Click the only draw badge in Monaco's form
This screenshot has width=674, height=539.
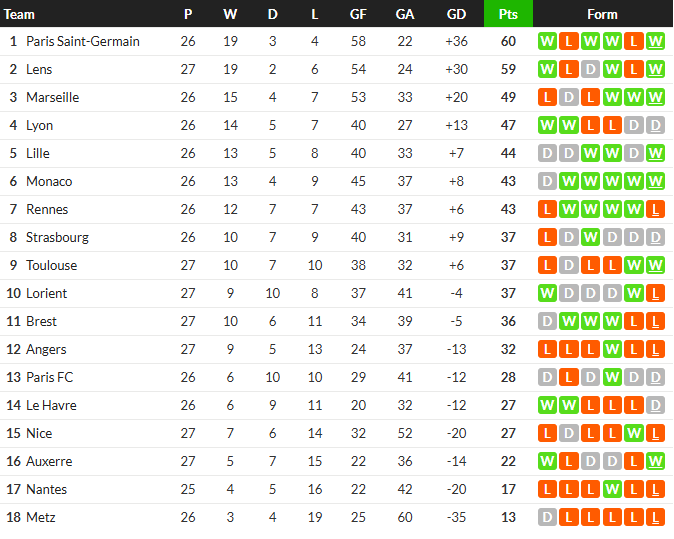[x=547, y=181]
